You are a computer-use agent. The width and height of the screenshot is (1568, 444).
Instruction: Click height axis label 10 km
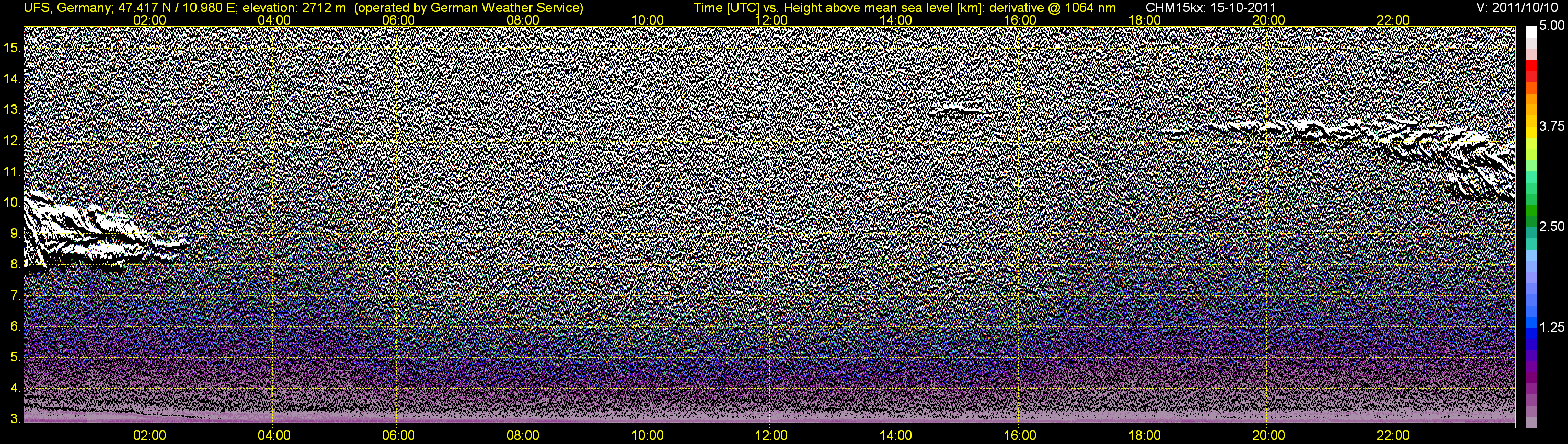coord(11,203)
